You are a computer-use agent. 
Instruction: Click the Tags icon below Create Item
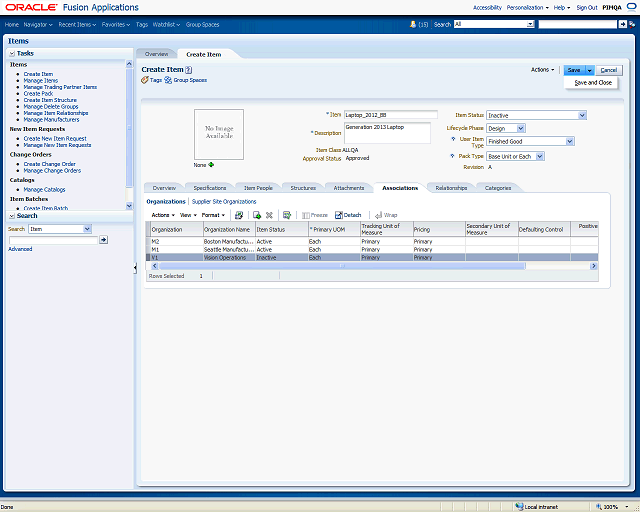[x=145, y=80]
